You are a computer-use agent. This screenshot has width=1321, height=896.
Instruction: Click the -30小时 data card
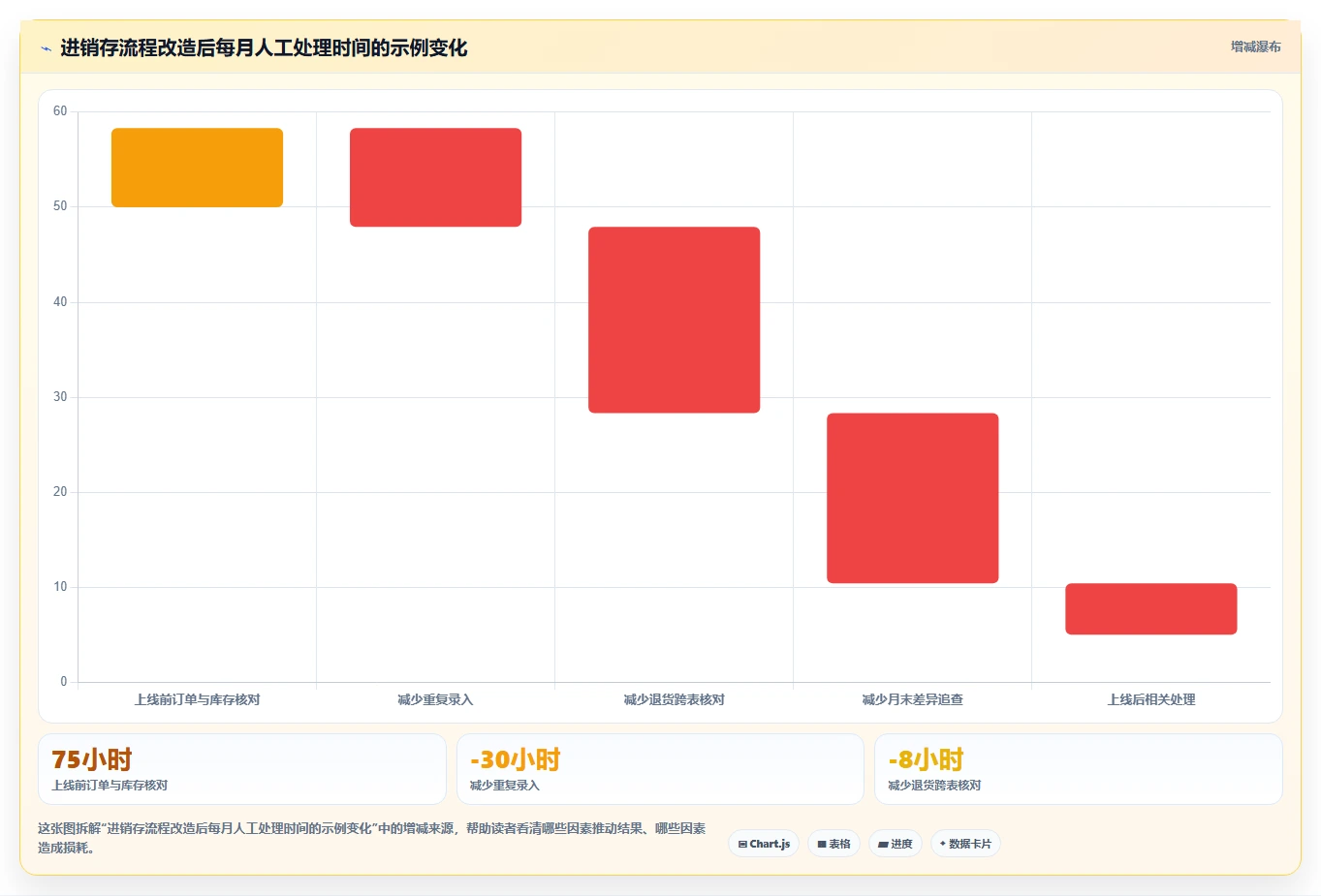click(660, 769)
